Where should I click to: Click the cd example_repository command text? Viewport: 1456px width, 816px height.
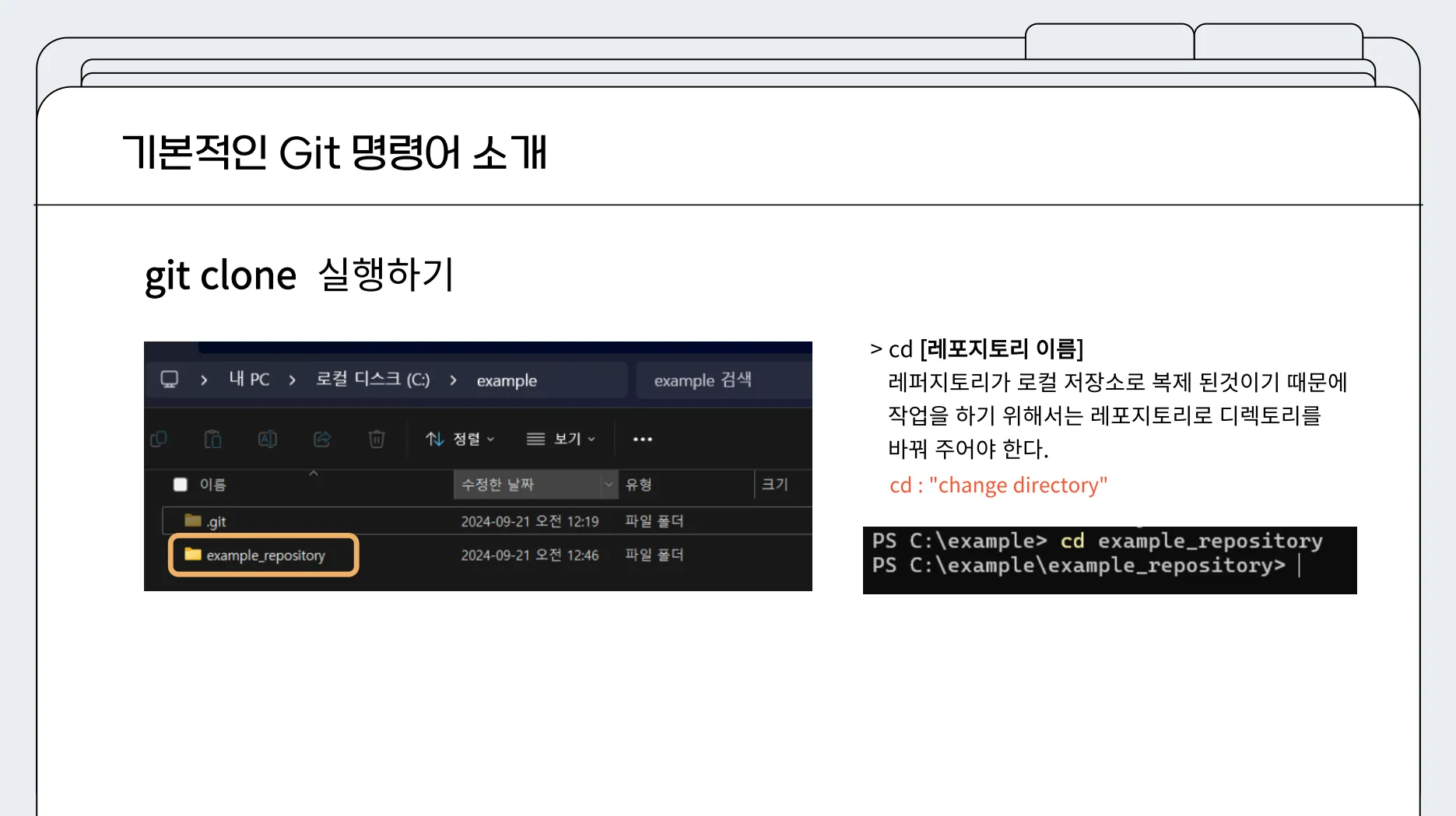click(1191, 541)
